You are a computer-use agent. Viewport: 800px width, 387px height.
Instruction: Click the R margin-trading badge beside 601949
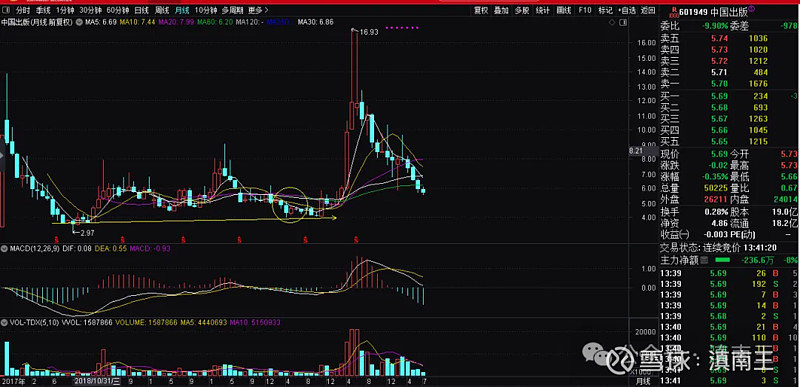pos(673,11)
